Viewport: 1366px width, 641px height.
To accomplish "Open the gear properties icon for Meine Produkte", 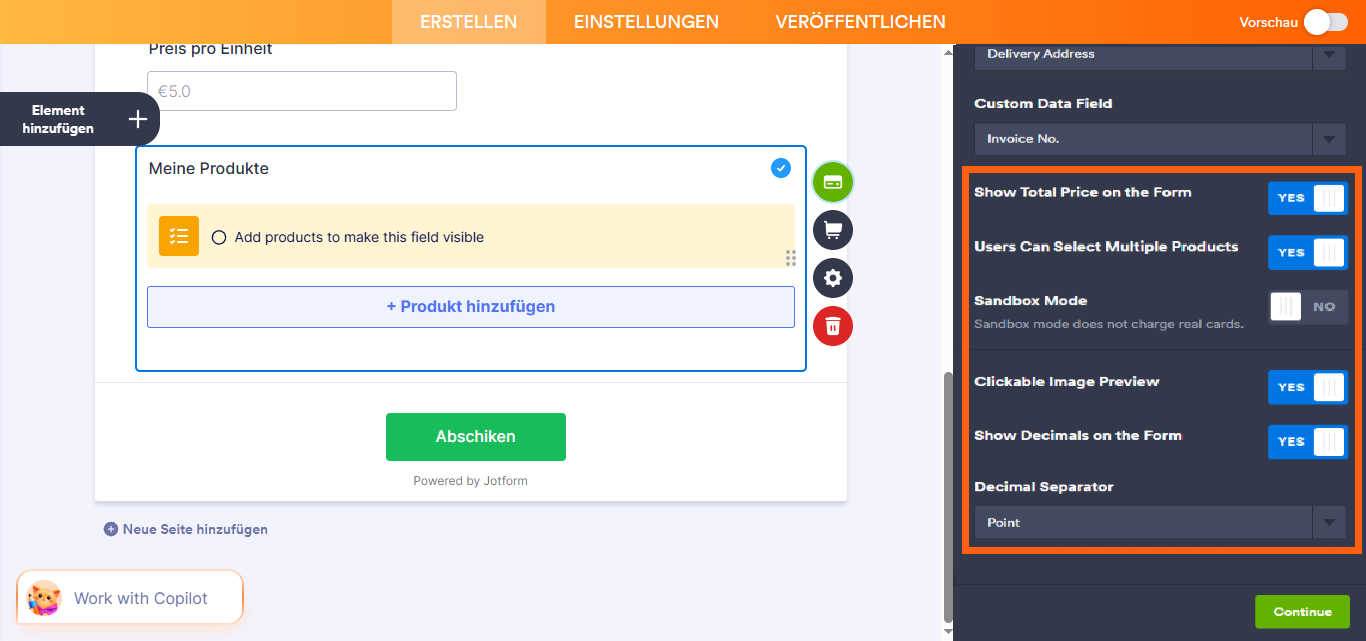I will [x=832, y=278].
